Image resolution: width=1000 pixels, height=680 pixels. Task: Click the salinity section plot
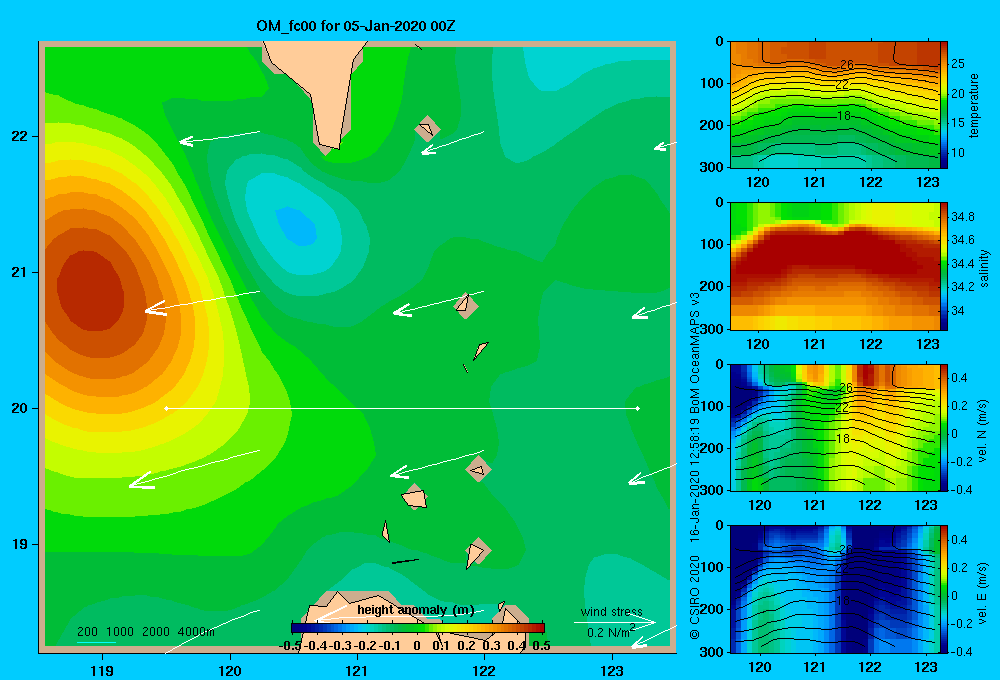pos(835,266)
